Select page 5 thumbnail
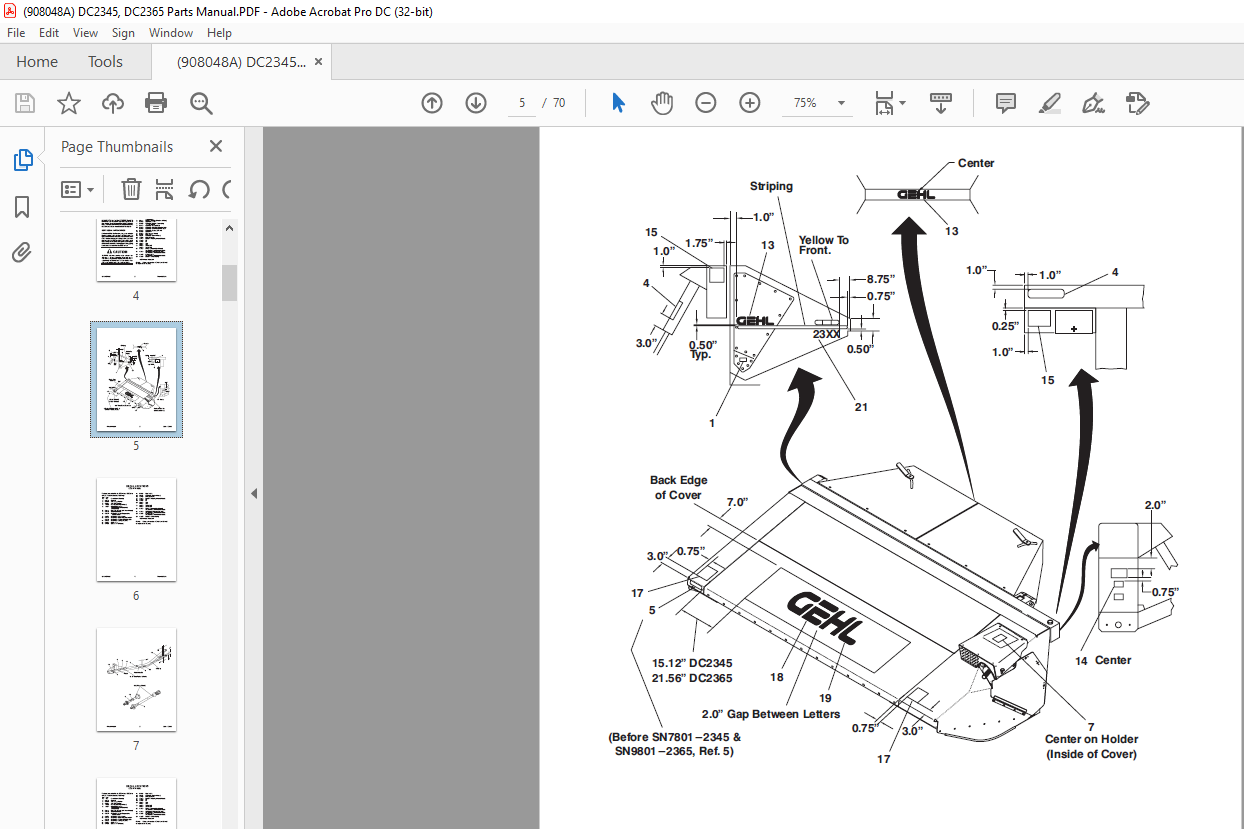Viewport: 1244px width, 829px height. click(x=136, y=379)
